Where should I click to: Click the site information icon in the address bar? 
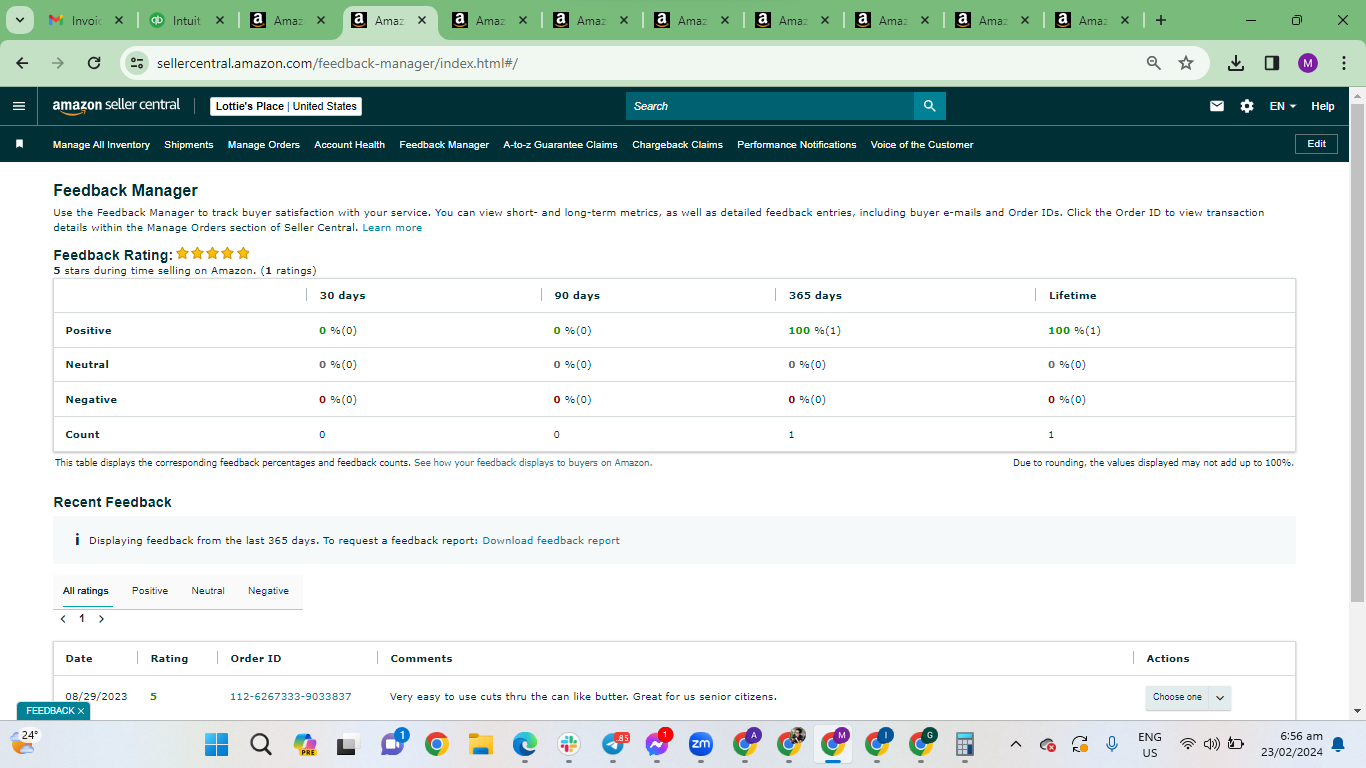138,63
